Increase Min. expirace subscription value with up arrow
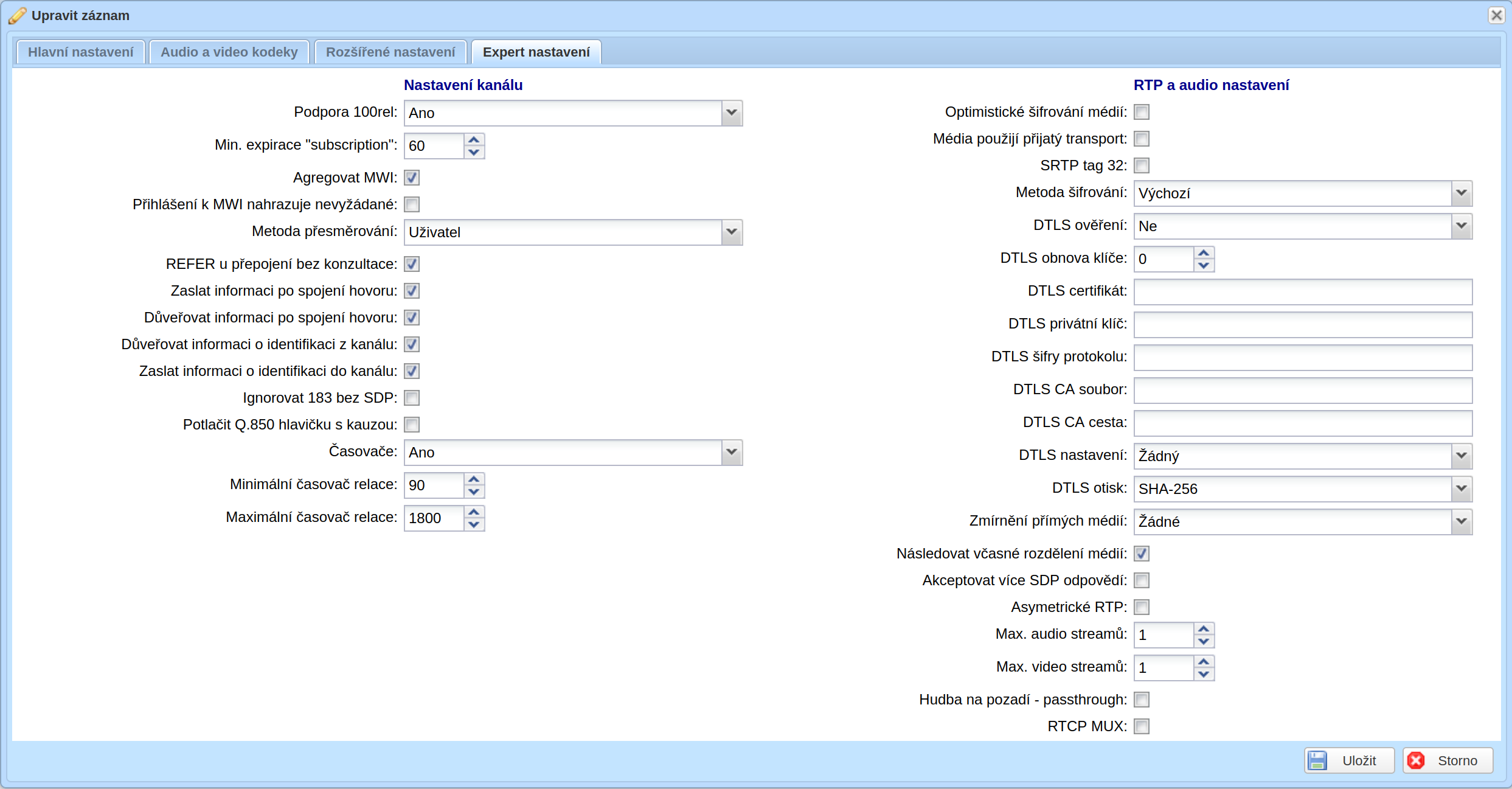Screen dimensions: 1512x789 [x=474, y=140]
